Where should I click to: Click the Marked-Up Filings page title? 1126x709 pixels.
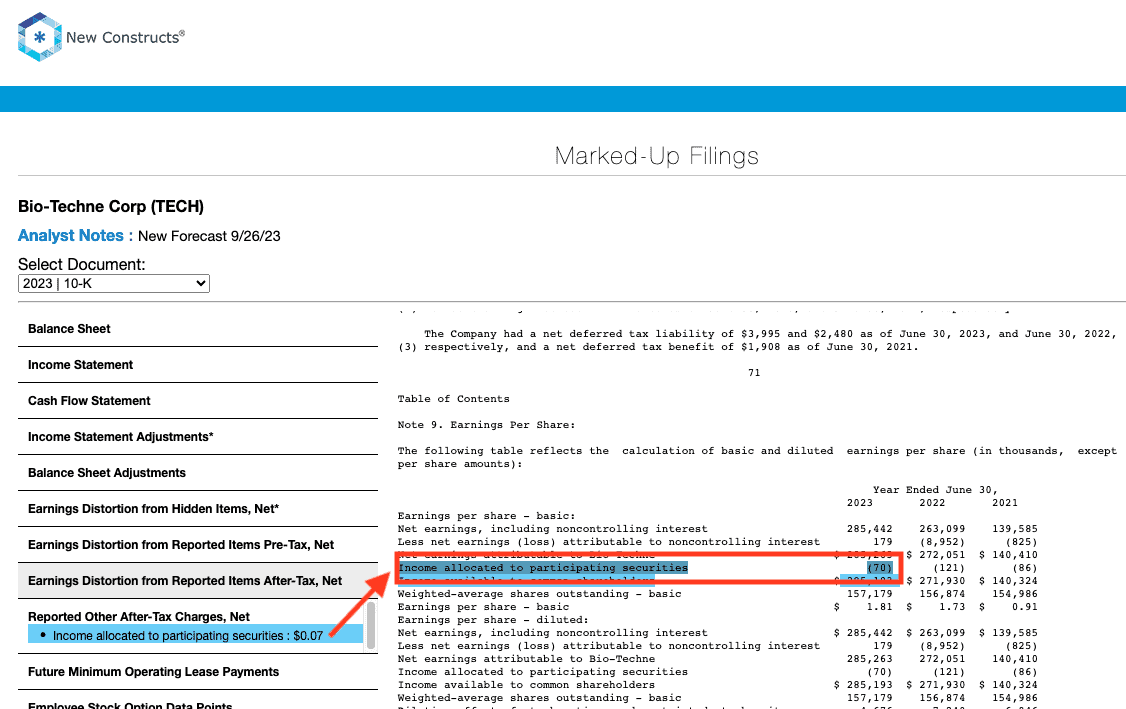click(656, 156)
